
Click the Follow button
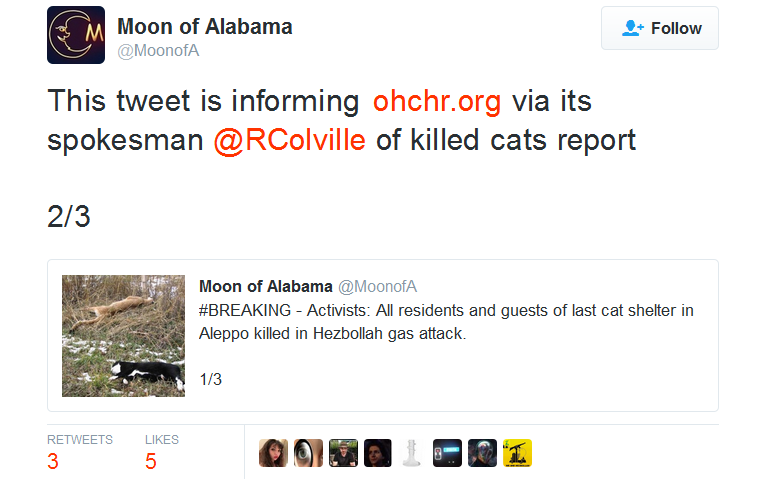[660, 28]
